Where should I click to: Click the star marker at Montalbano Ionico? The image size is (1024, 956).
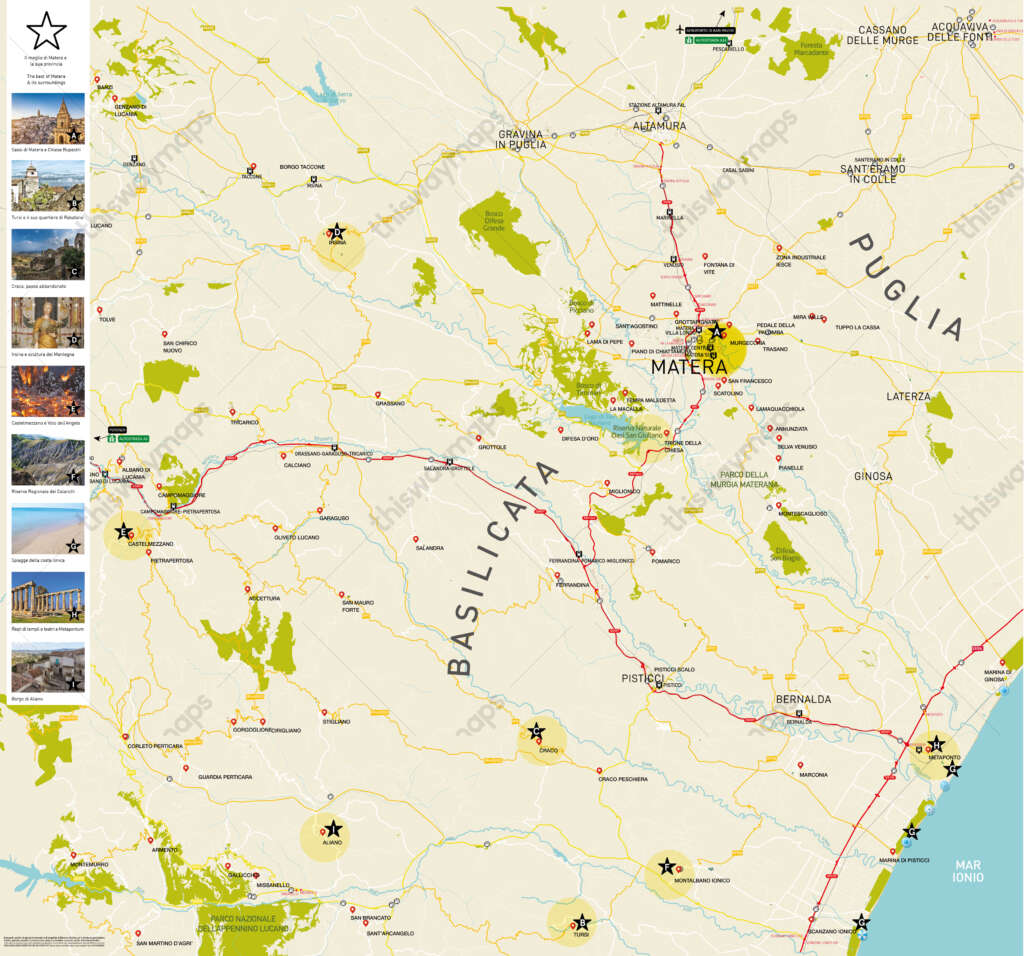pyautogui.click(x=667, y=867)
